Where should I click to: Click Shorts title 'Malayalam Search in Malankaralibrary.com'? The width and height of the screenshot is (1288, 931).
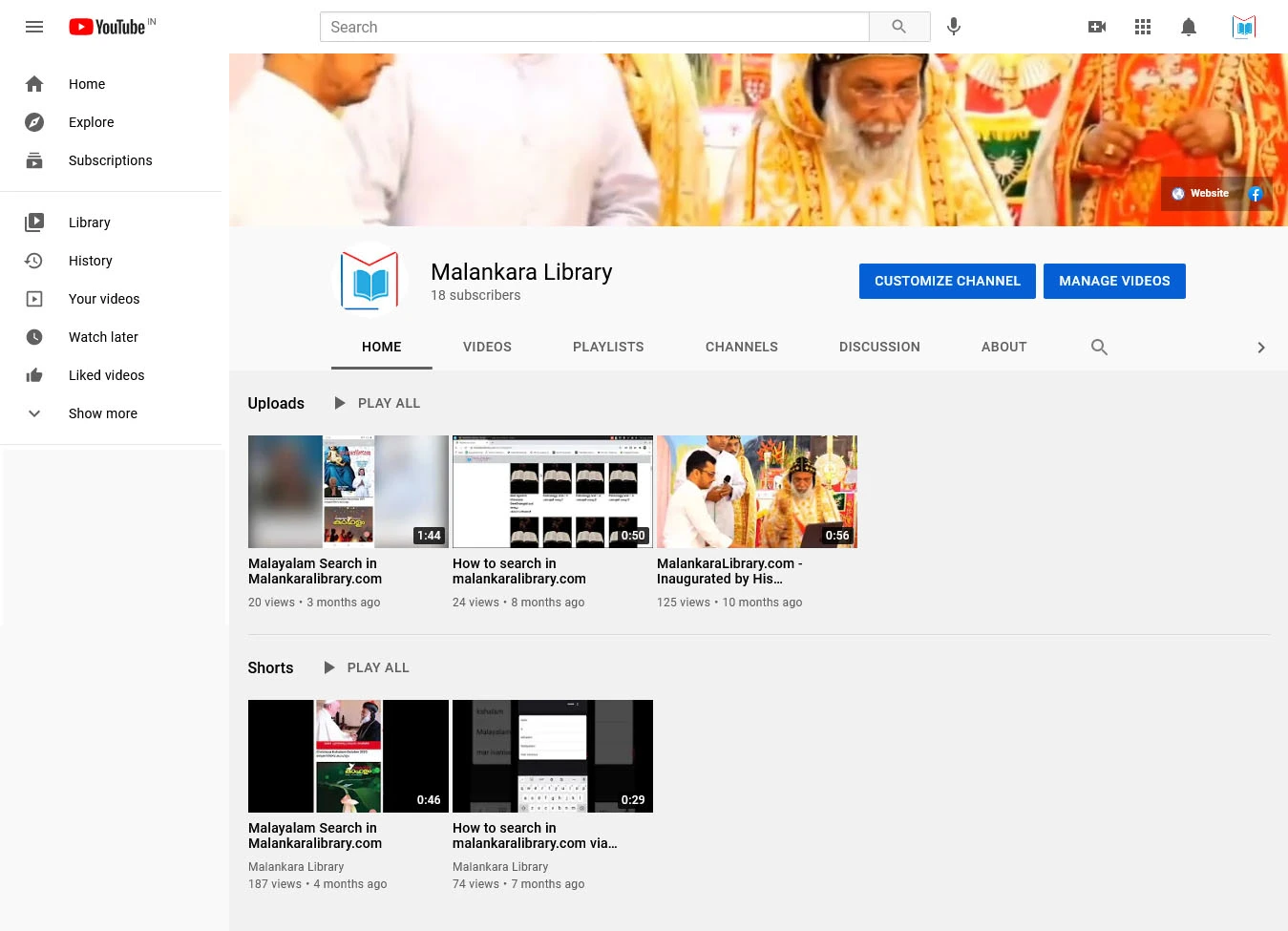coord(315,836)
